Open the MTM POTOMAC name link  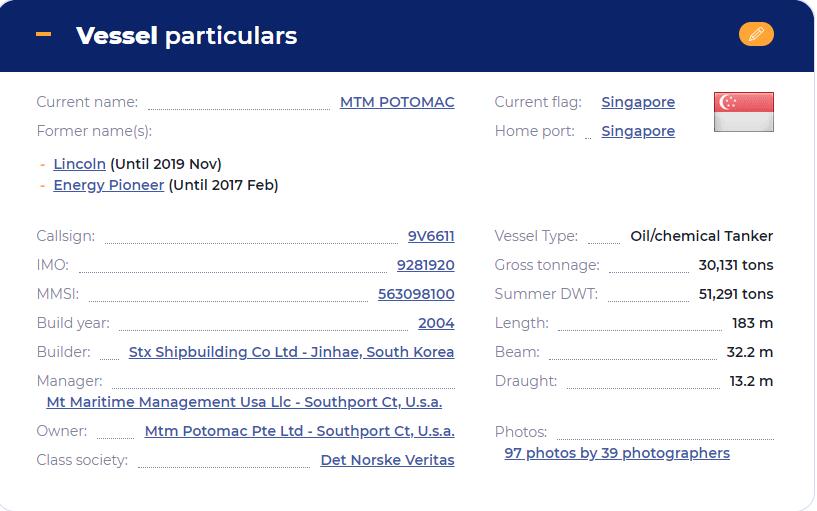click(x=397, y=102)
